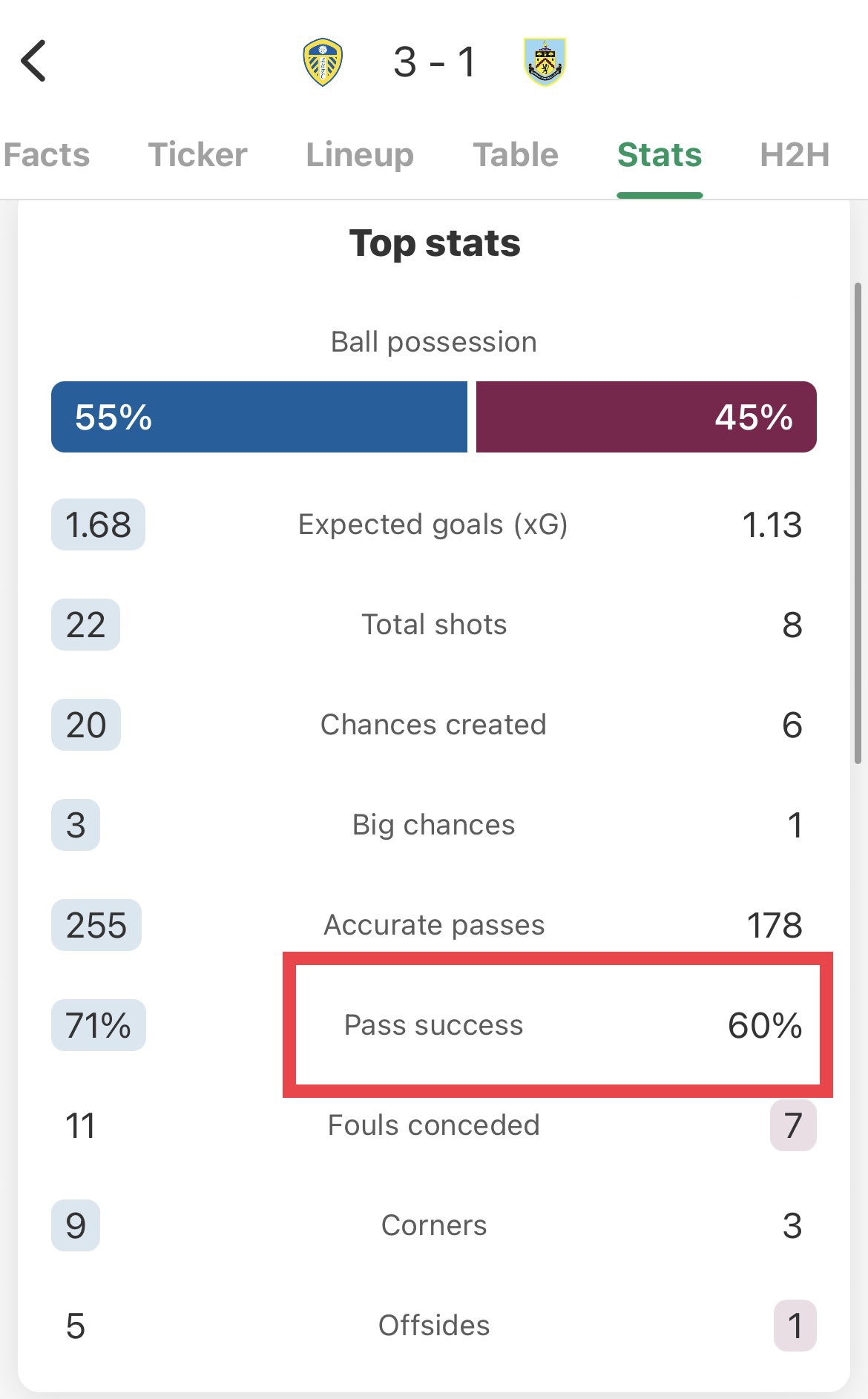This screenshot has width=868, height=1399.
Task: Tap the maroon 45% possession bar
Action: (x=646, y=417)
